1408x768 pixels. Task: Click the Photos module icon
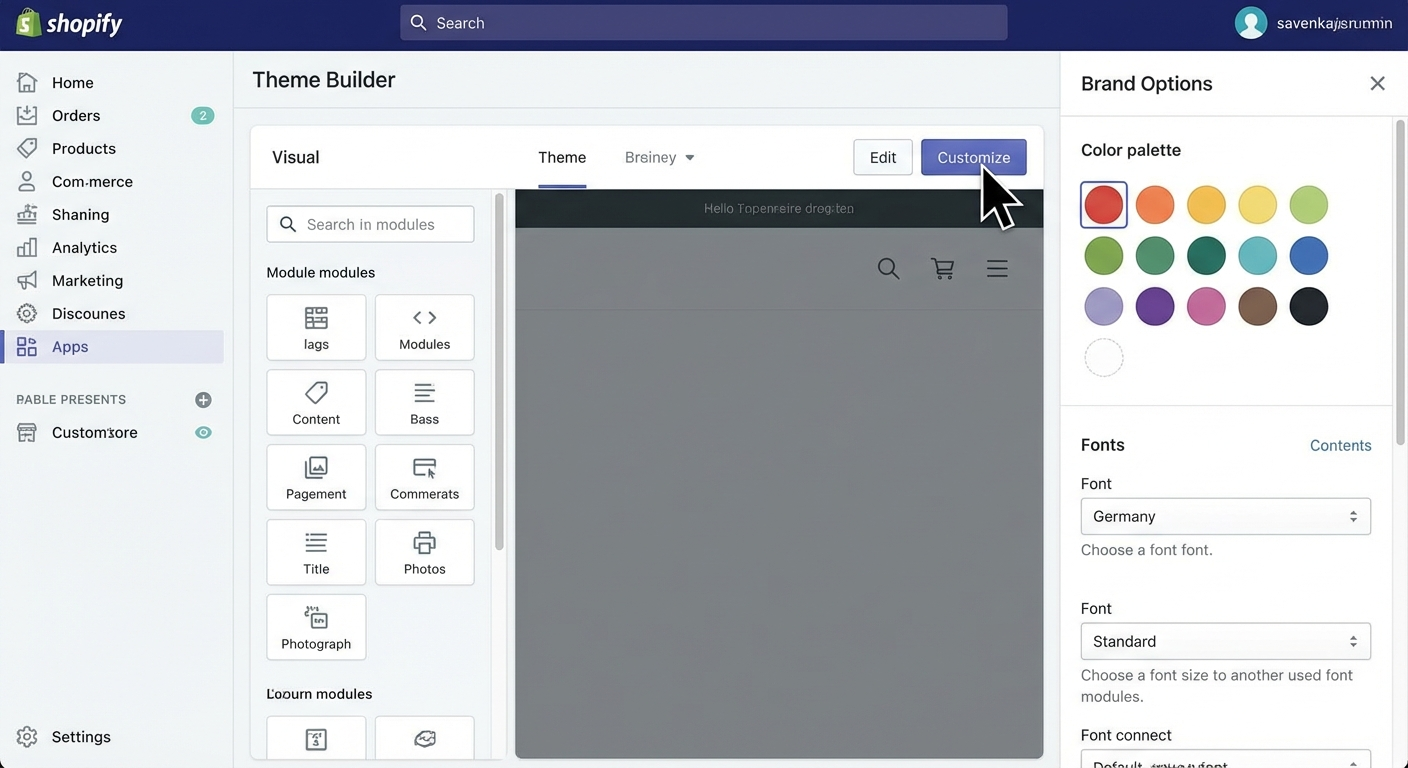point(424,552)
